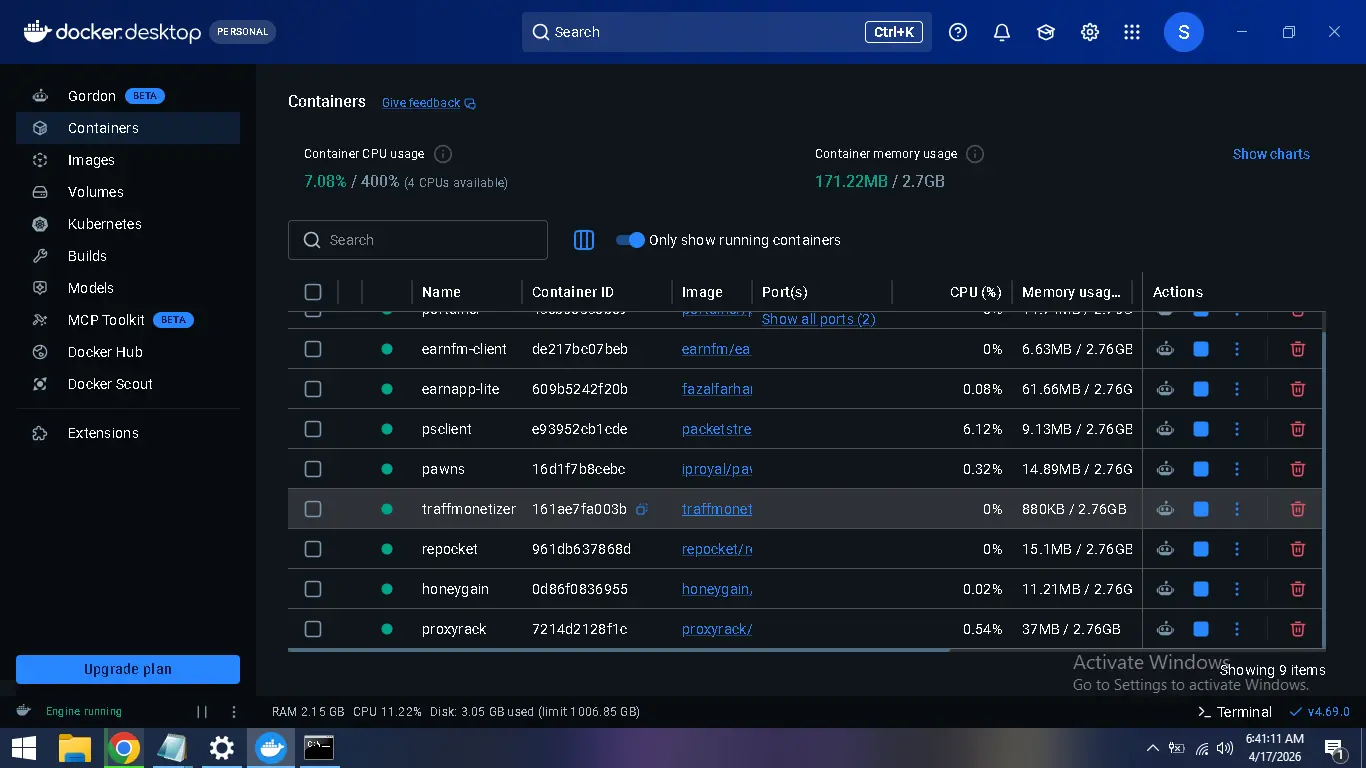1366x768 pixels.
Task: Open File Explorer from the taskbar
Action: tap(75, 748)
